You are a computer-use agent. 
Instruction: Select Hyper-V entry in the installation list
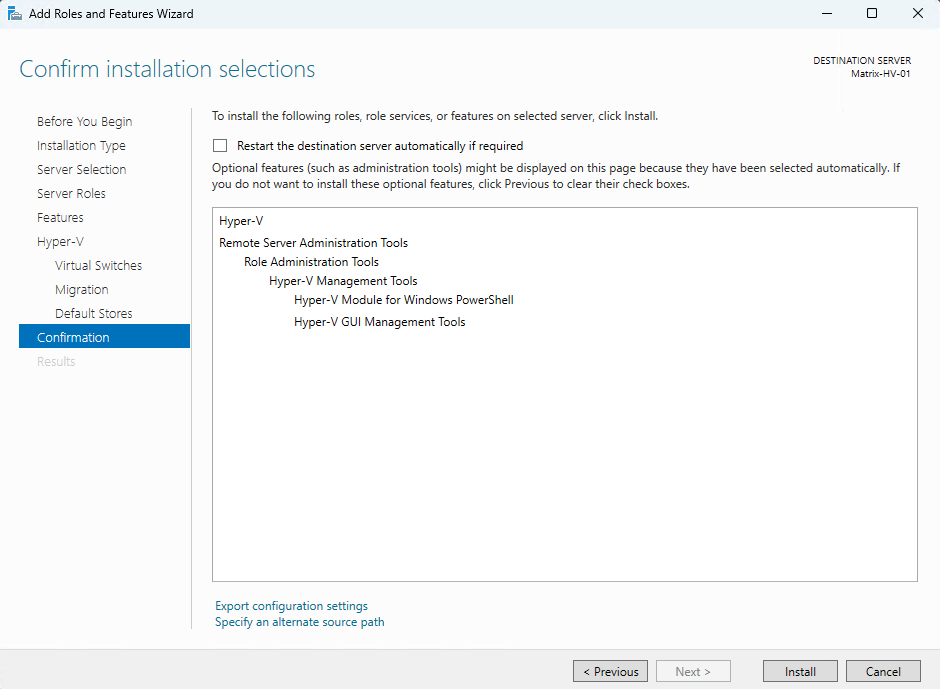(241, 221)
